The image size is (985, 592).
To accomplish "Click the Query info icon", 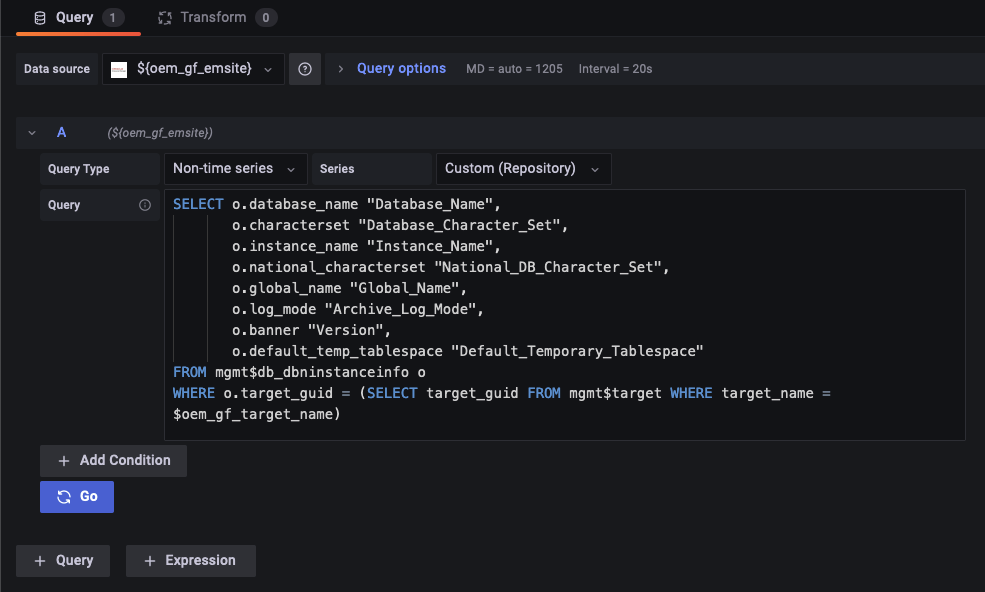I will click(144, 205).
